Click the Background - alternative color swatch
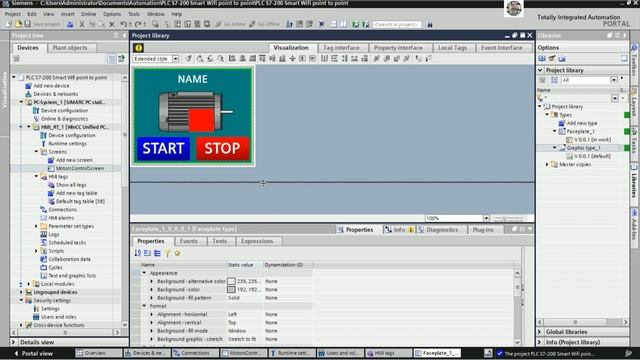This screenshot has width=640, height=360. coord(231,281)
